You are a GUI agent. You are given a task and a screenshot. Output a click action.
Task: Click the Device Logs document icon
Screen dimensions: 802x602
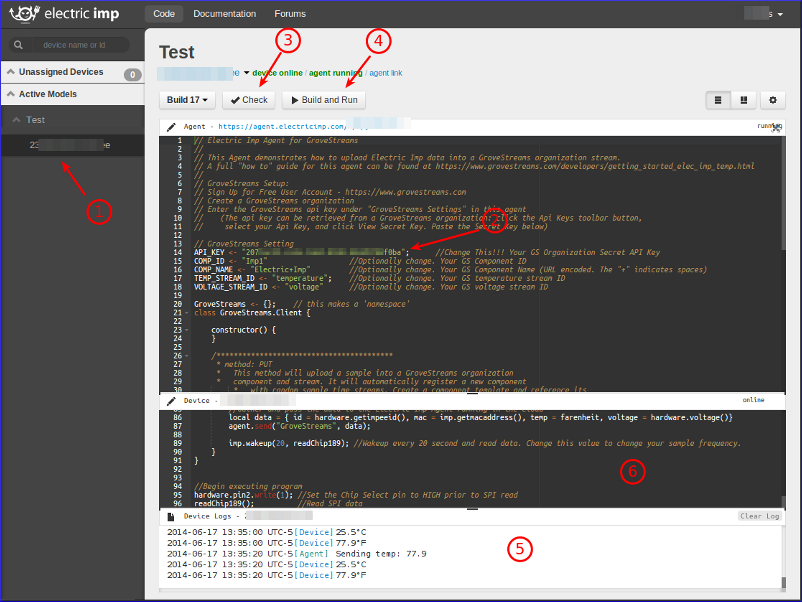pos(171,516)
